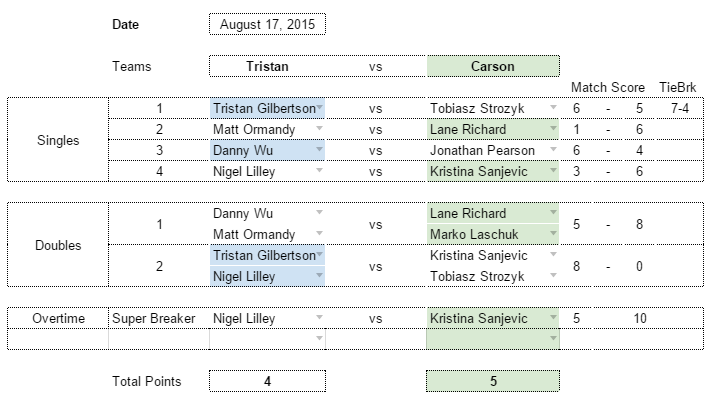Image resolution: width=715 pixels, height=406 pixels.
Task: Expand Nigel Lilley doubles 2 dropdown
Action: [320, 276]
